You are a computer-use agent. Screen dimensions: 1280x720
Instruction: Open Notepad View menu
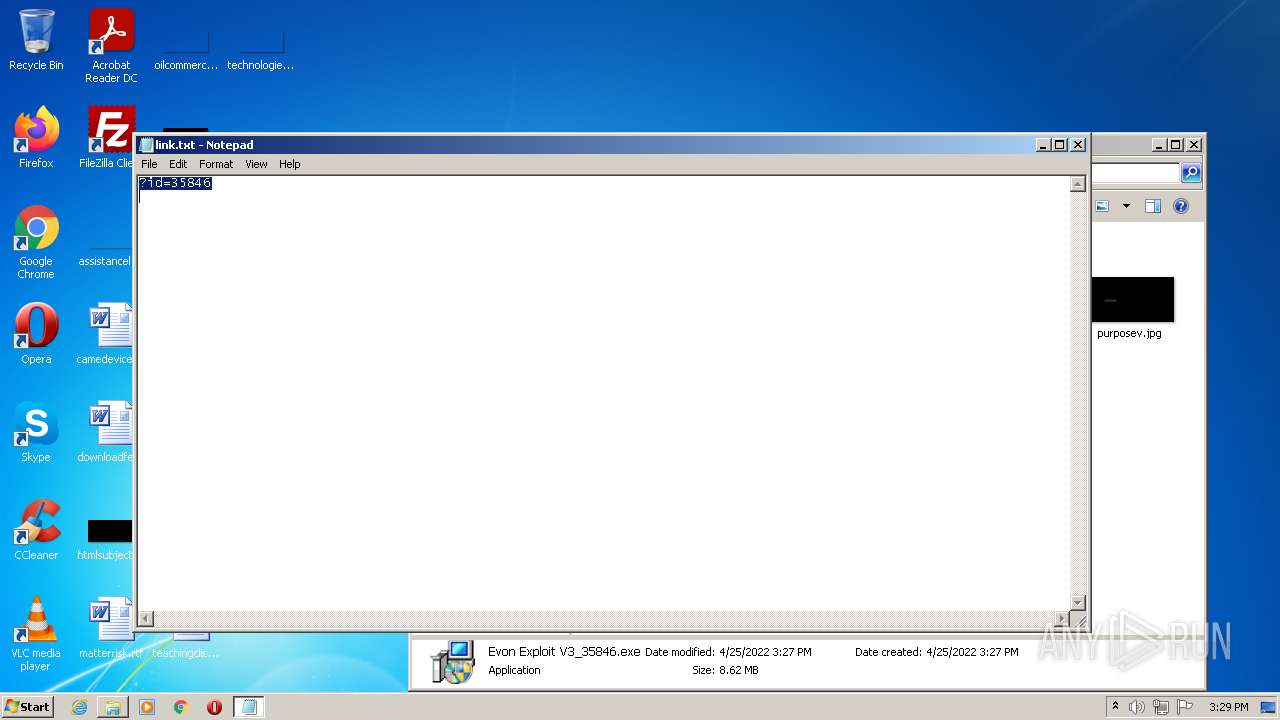(256, 164)
